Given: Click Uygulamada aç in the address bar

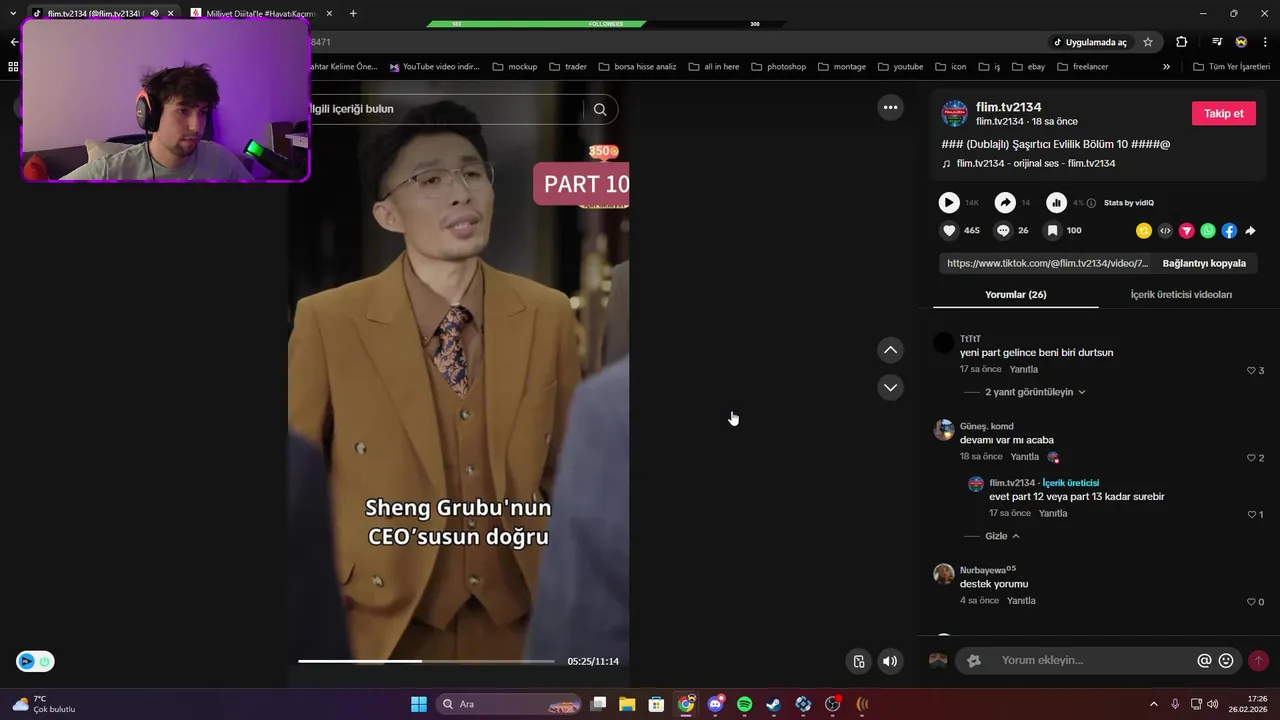Looking at the screenshot, I should click(x=1090, y=42).
